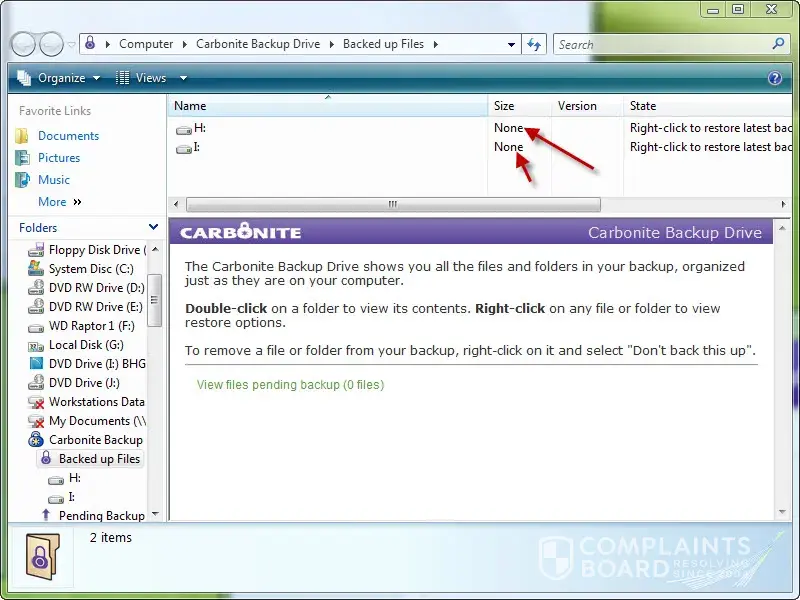Select System Disc (C:) in folder tree

81,268
